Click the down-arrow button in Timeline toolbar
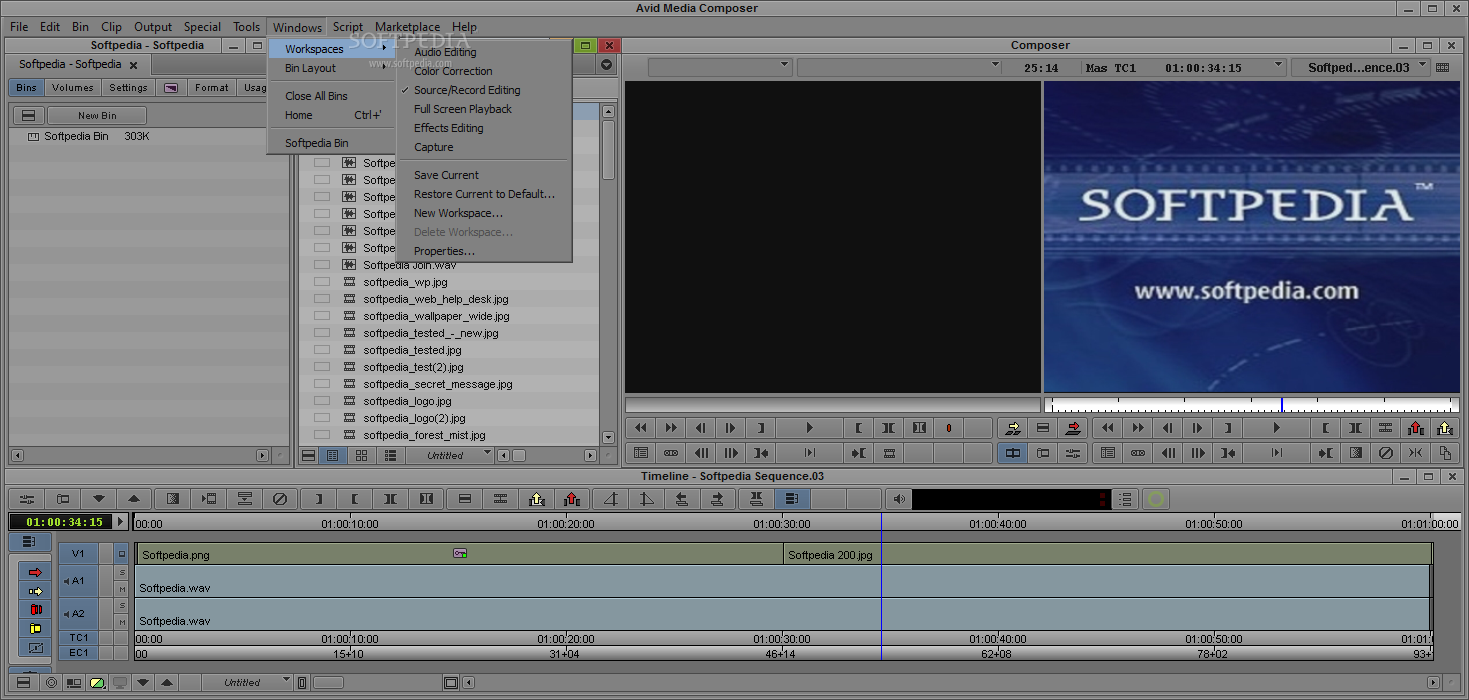The height and width of the screenshot is (700, 1469). (x=99, y=499)
